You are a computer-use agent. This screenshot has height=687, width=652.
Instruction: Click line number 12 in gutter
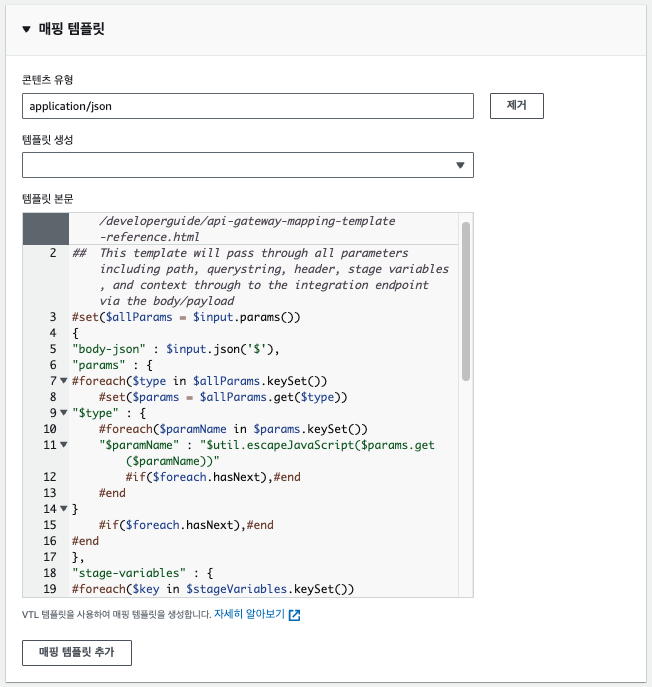click(50, 477)
